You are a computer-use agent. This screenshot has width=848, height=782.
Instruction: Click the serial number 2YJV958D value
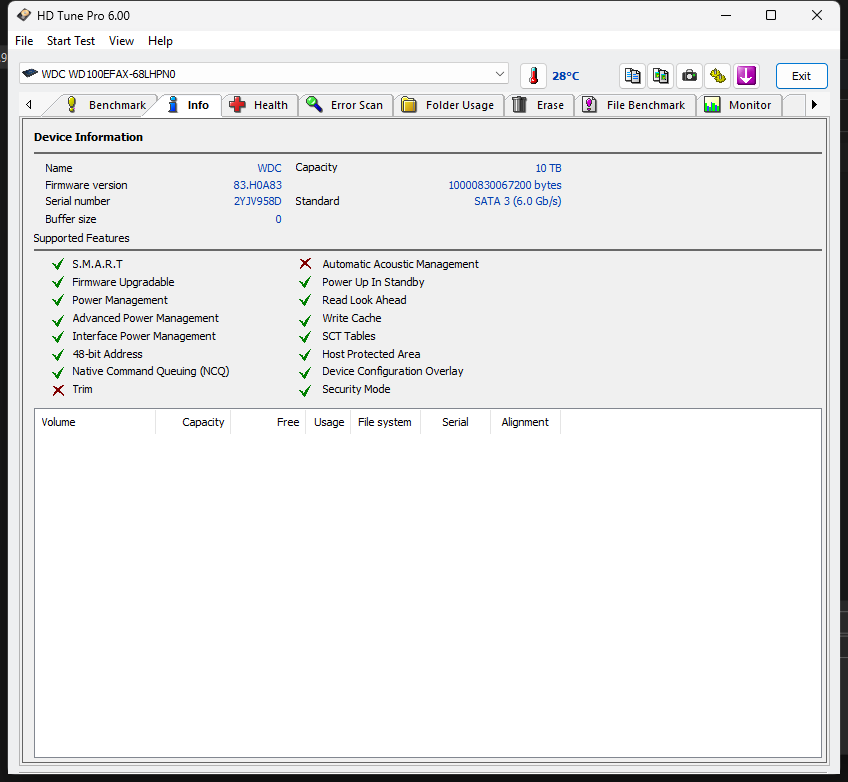pyautogui.click(x=257, y=201)
